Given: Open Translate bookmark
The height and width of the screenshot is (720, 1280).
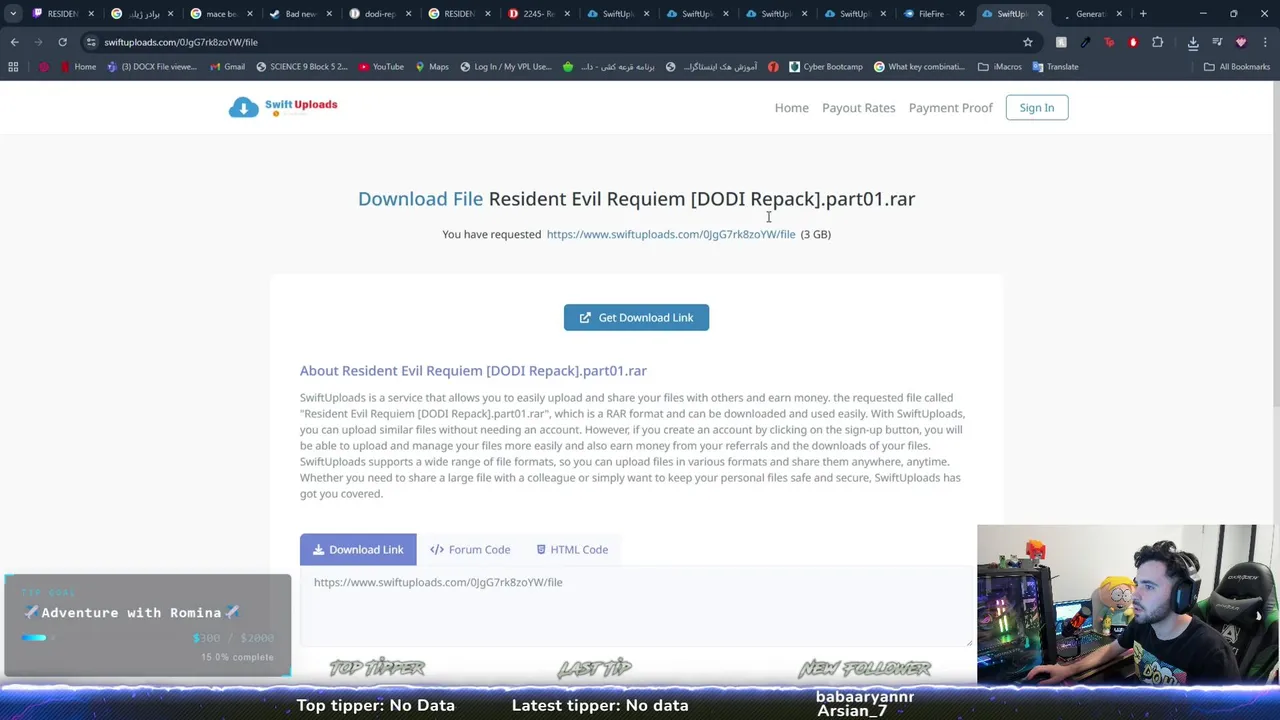Looking at the screenshot, I should 1055,67.
